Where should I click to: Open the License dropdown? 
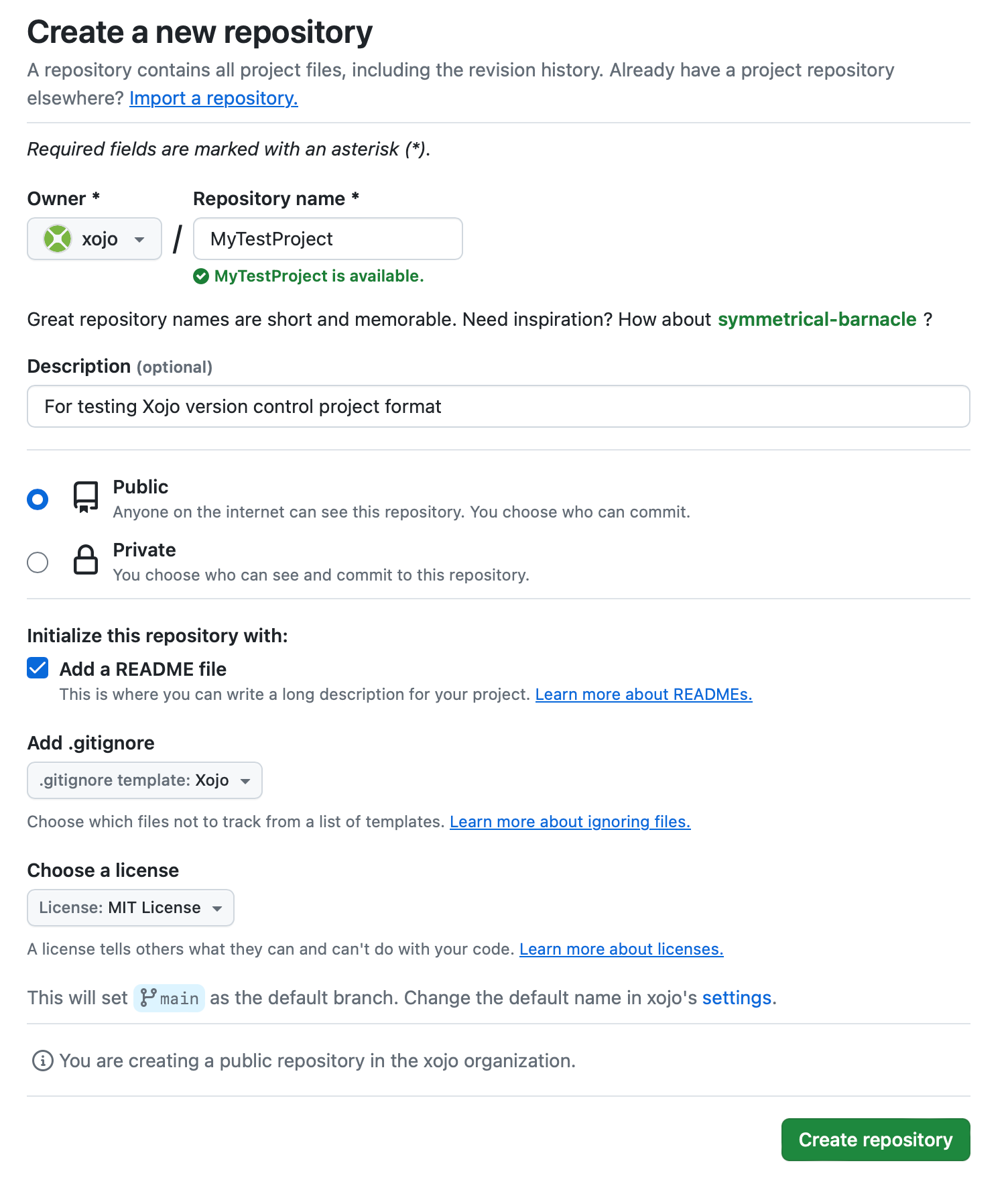point(130,907)
